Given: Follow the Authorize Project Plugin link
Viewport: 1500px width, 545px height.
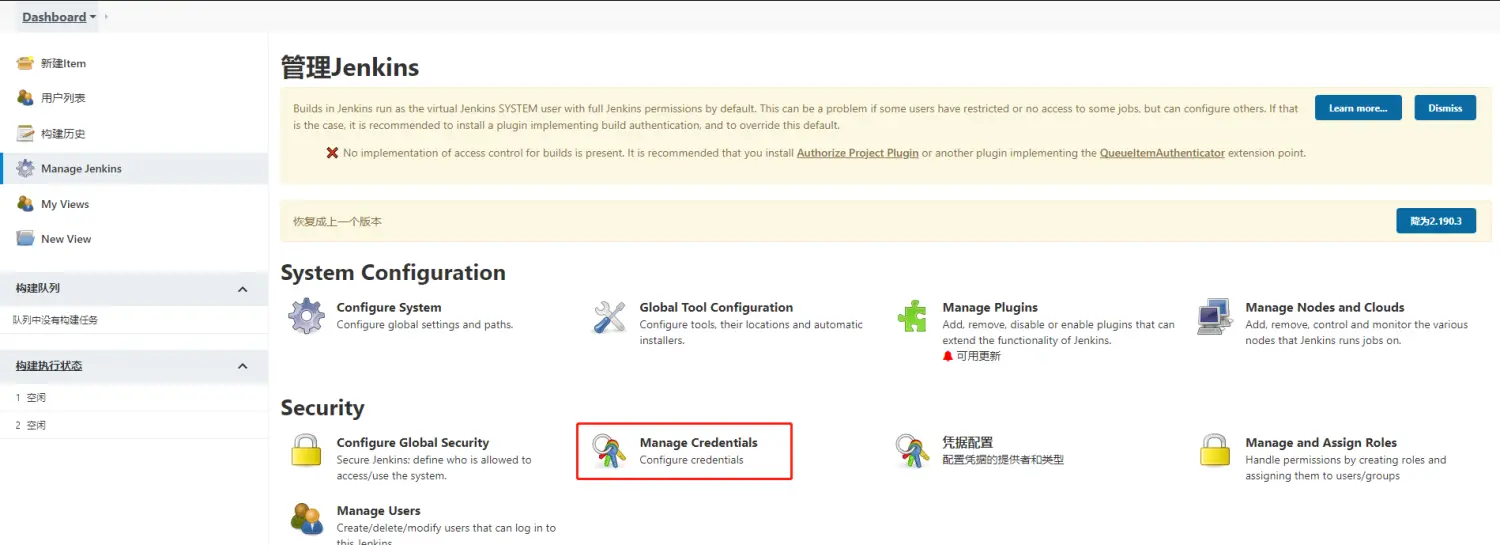Looking at the screenshot, I should tap(857, 153).
